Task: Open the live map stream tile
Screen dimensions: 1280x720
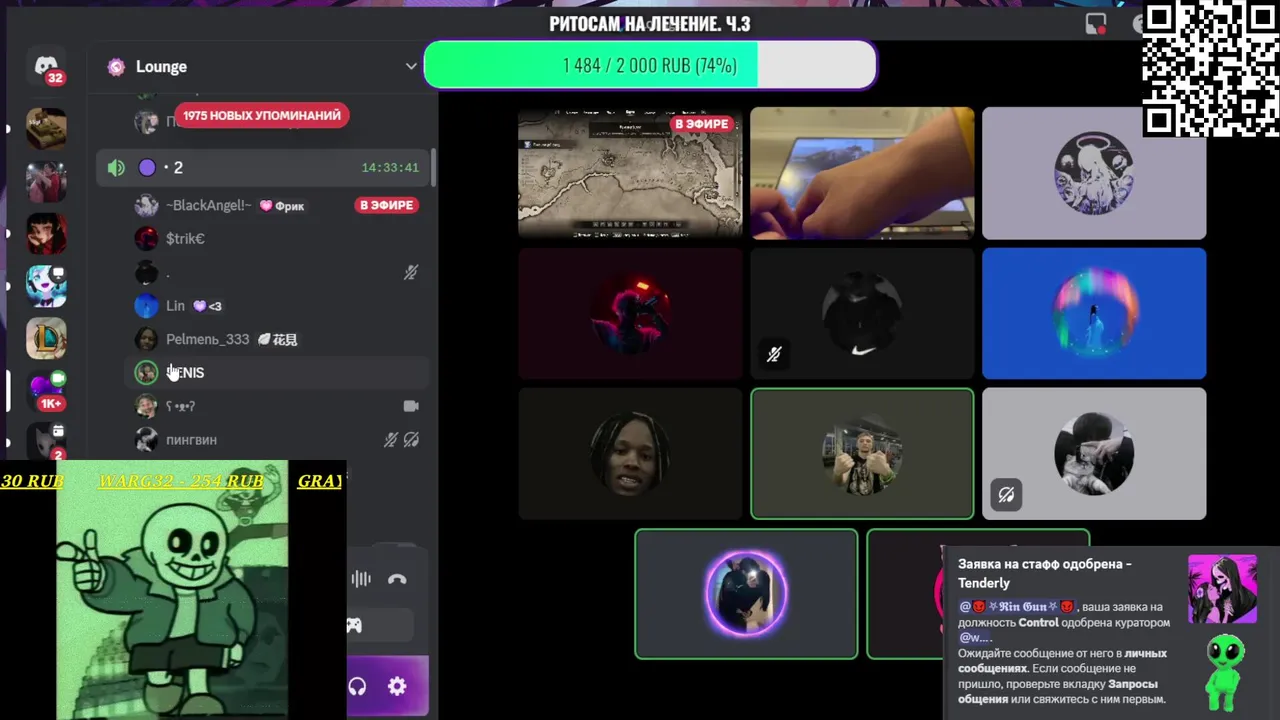Action: [630, 173]
